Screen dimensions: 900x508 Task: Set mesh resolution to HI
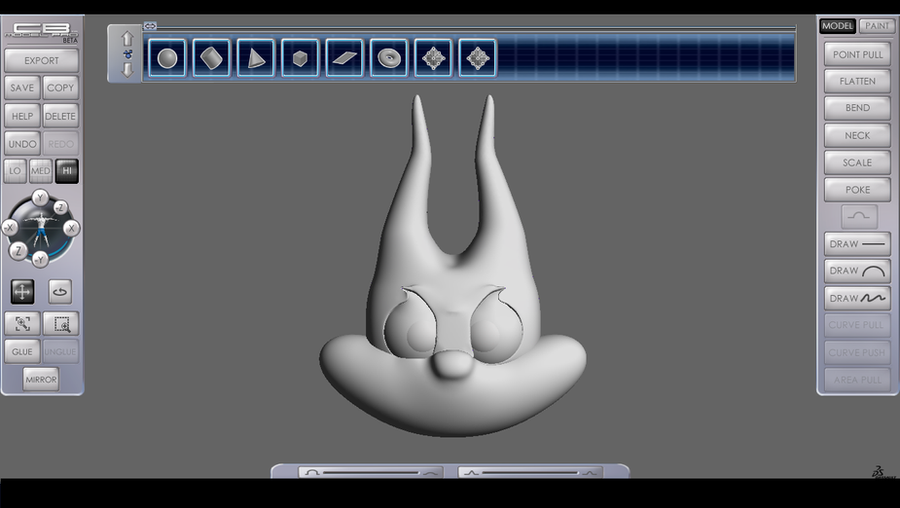(67, 171)
